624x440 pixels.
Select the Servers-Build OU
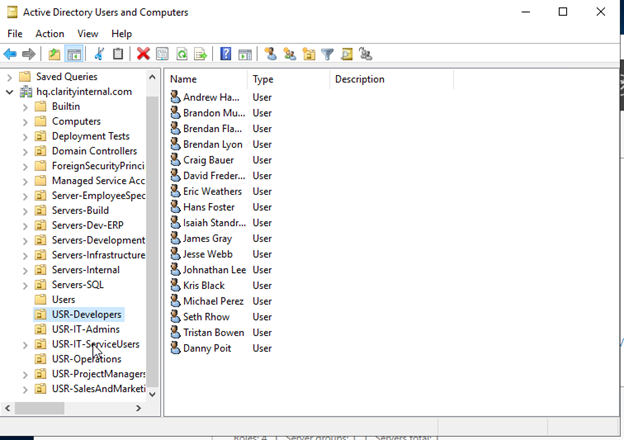[x=80, y=210]
